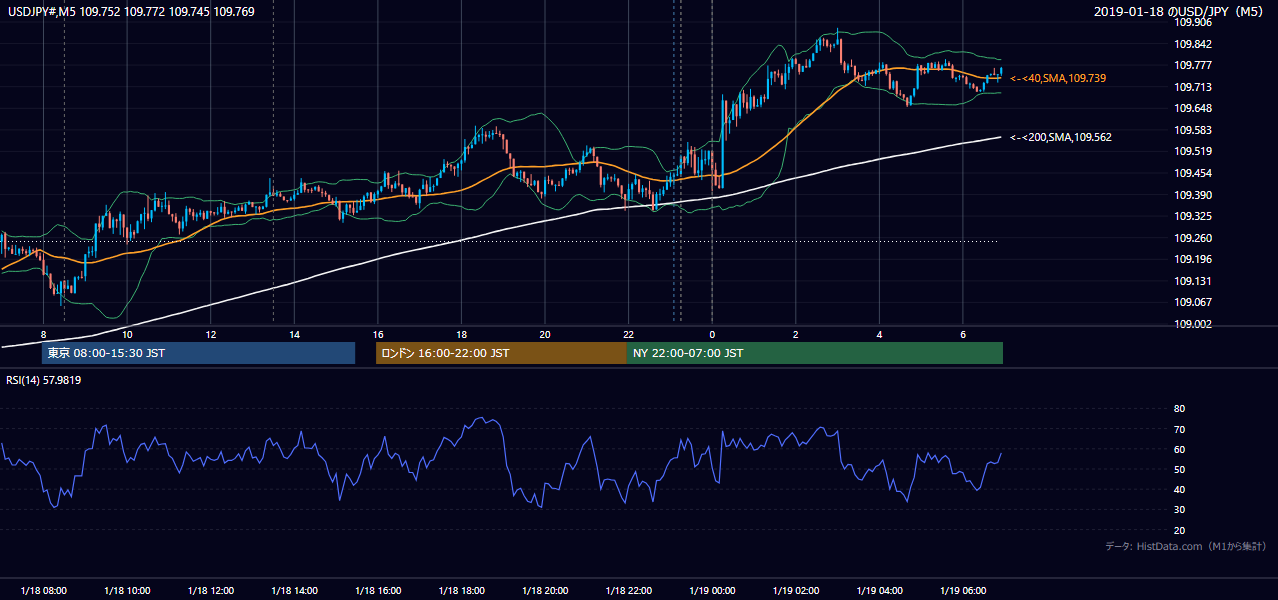
Task: Click price axis value 109.583
Action: click(1193, 130)
